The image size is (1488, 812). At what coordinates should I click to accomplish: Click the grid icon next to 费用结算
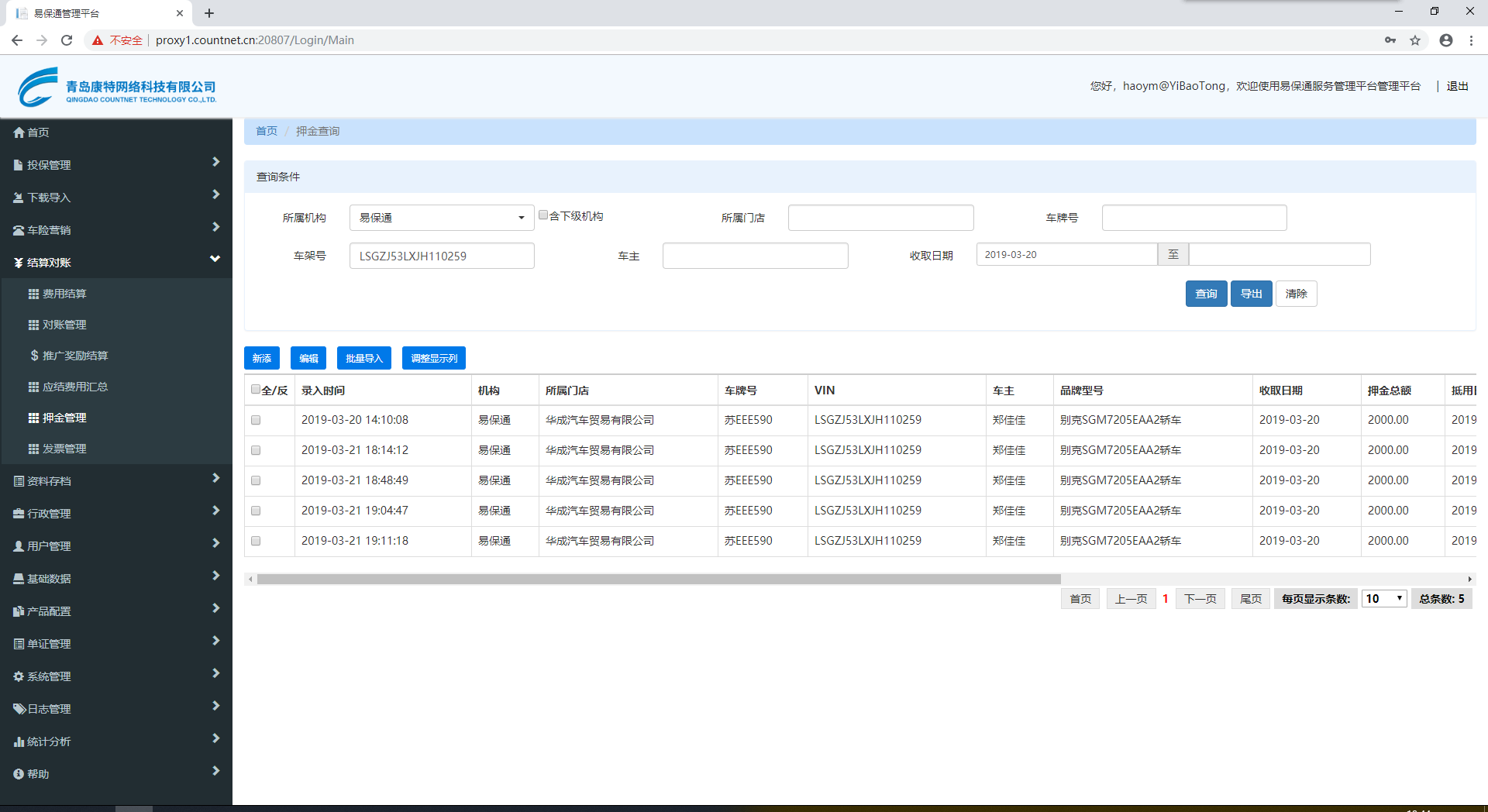[33, 294]
